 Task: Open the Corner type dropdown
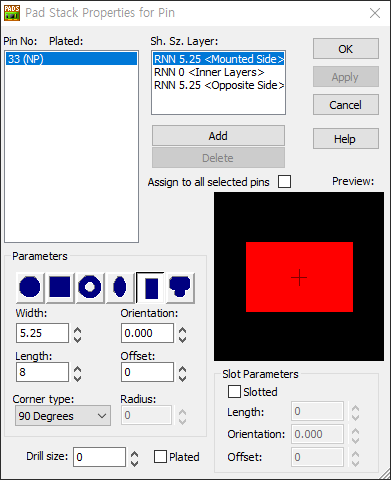click(63, 416)
